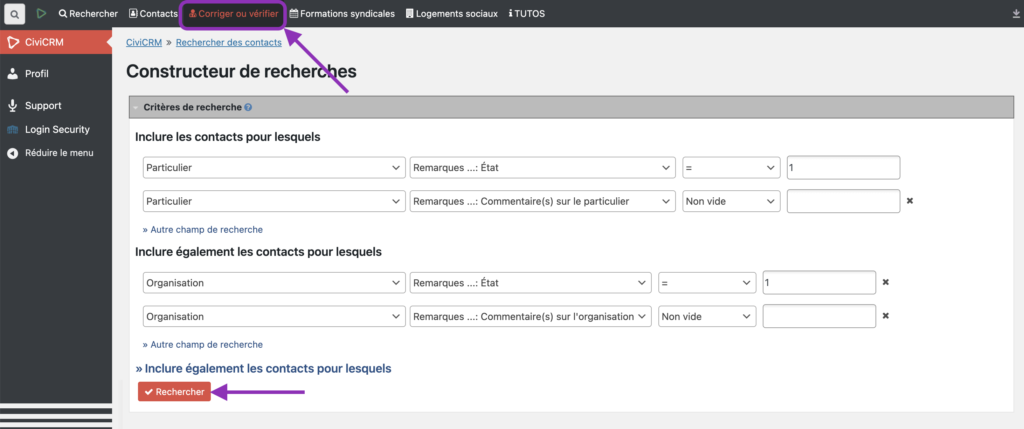Open the Non vide operator dropdown for Organisation
Image resolution: width=1024 pixels, height=429 pixels.
coord(706,316)
